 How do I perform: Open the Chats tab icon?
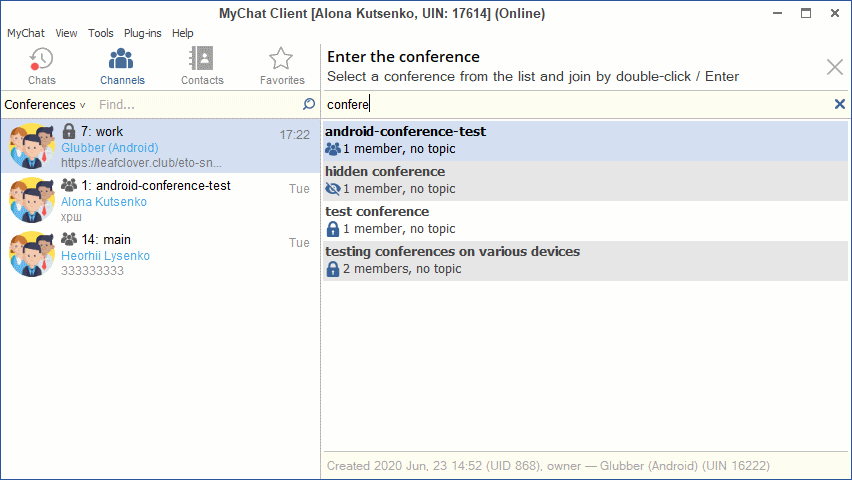click(x=41, y=59)
